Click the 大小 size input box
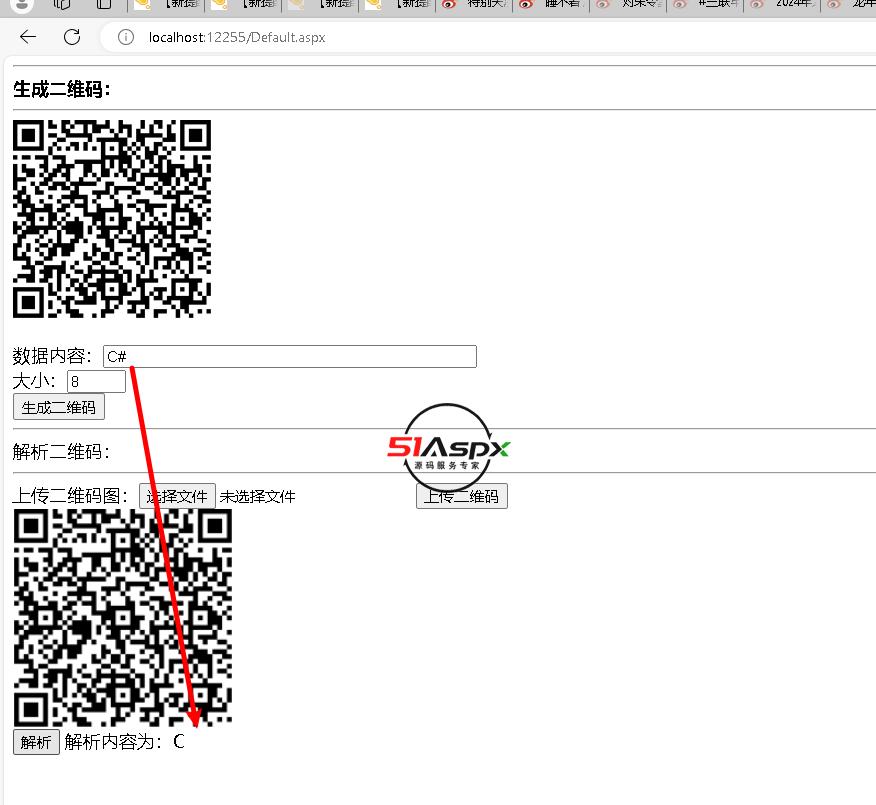Screen dimensions: 876x805 (96, 382)
